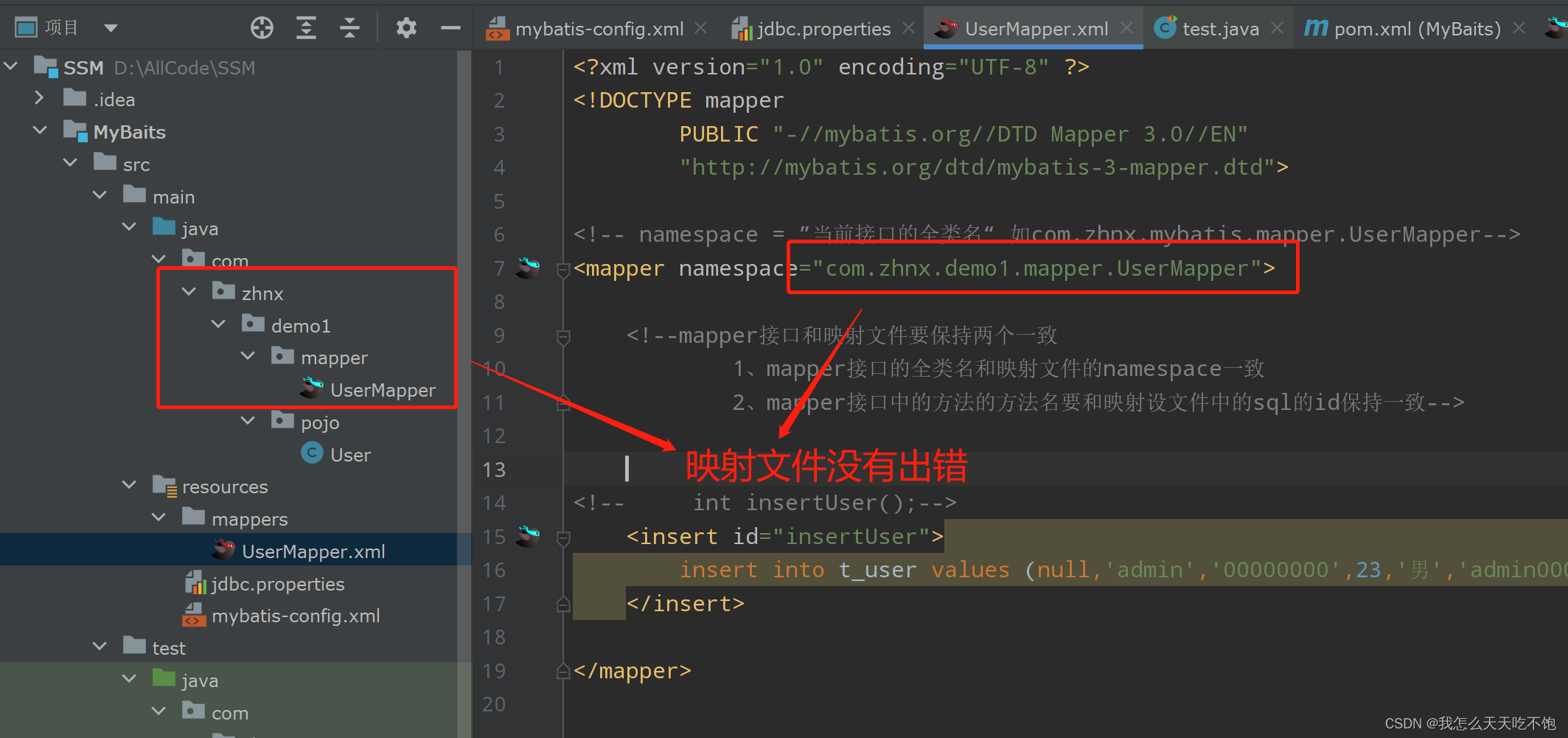Collapse the zhnx package
The image size is (1568, 738).
tap(189, 292)
